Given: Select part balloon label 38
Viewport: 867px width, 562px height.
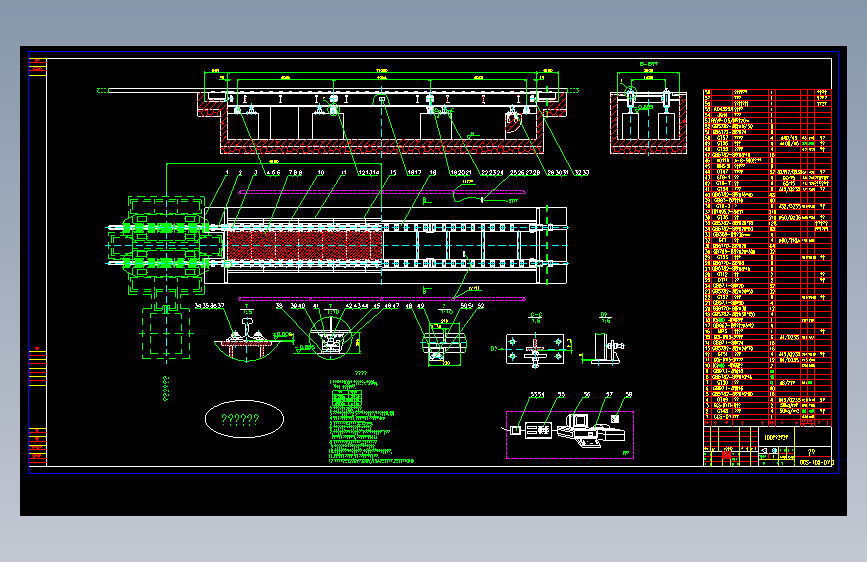Looking at the screenshot, I should click(279, 306).
